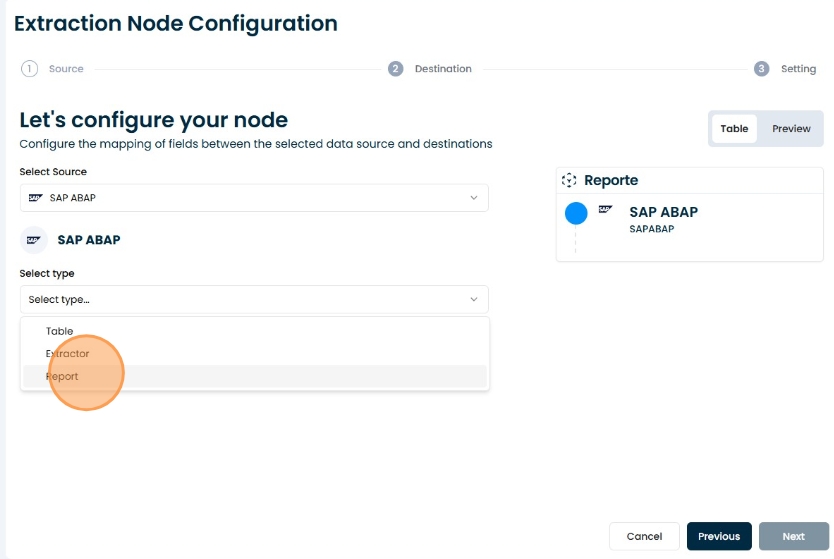
Task: Choose Report from type list
Action: coord(62,377)
